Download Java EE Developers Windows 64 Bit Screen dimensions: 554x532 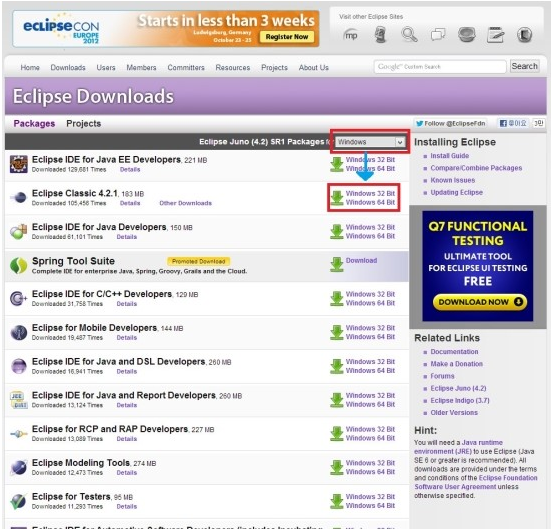coord(370,169)
